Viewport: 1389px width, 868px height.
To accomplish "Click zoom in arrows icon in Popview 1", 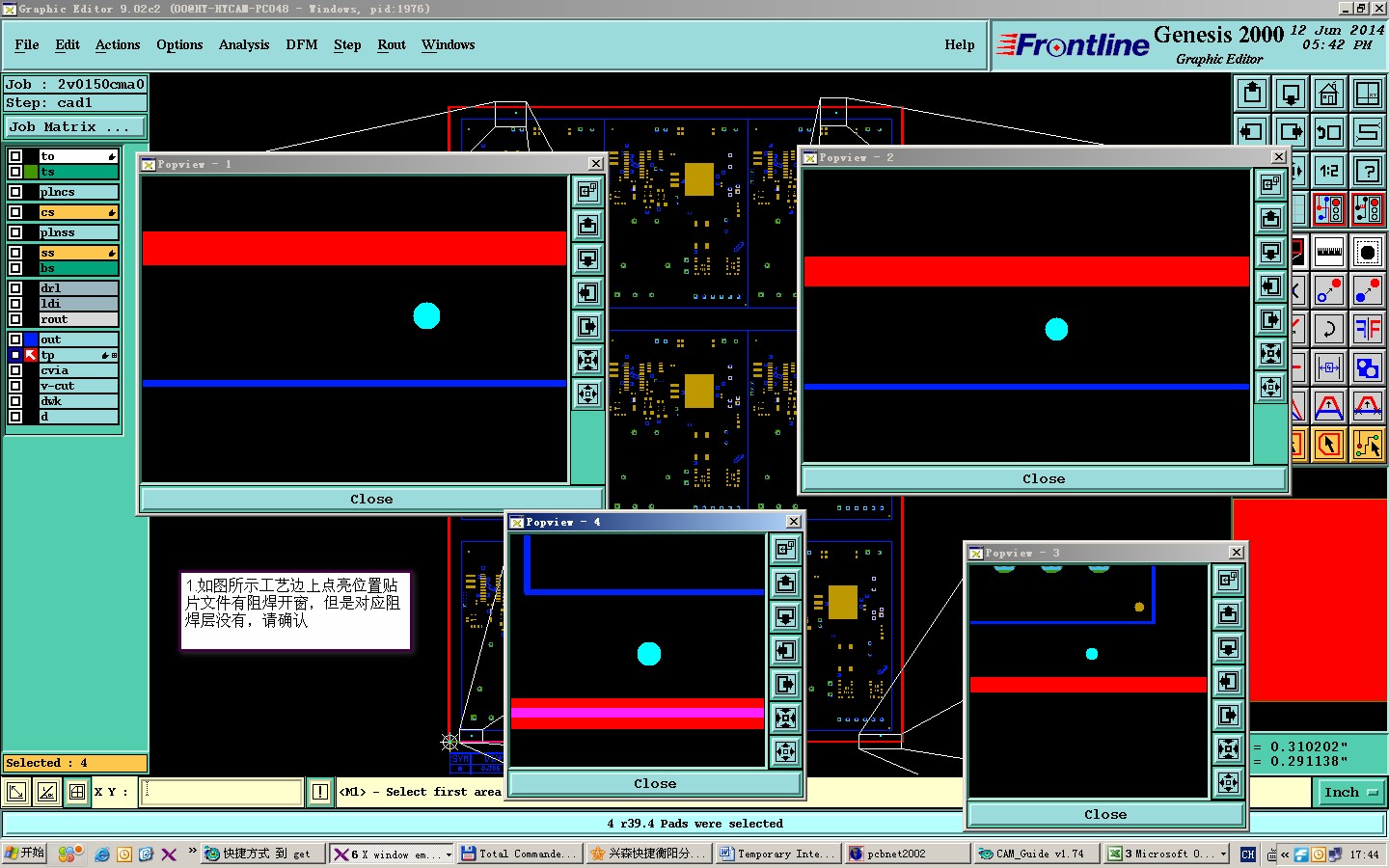I will [587, 360].
